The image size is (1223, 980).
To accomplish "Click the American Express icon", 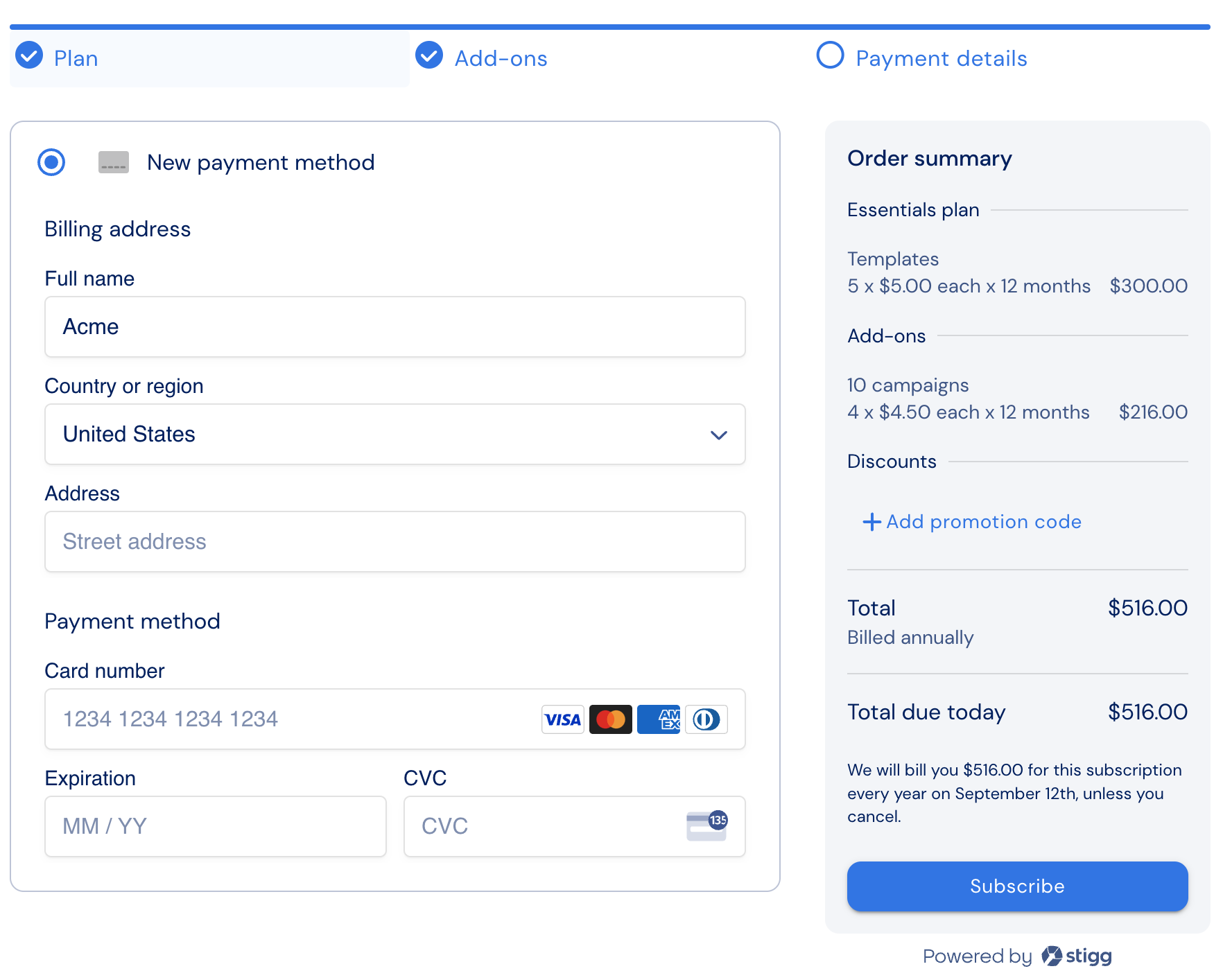I will 659,719.
